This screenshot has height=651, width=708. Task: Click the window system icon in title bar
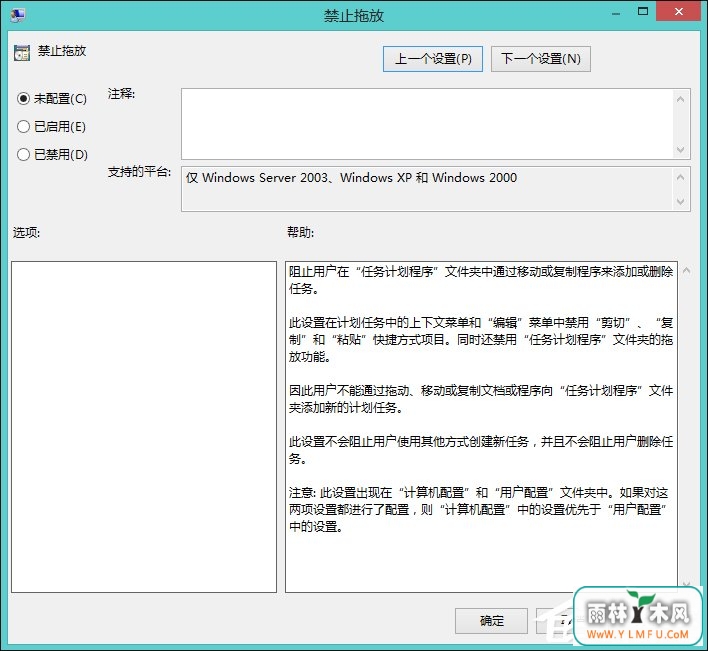(x=18, y=15)
